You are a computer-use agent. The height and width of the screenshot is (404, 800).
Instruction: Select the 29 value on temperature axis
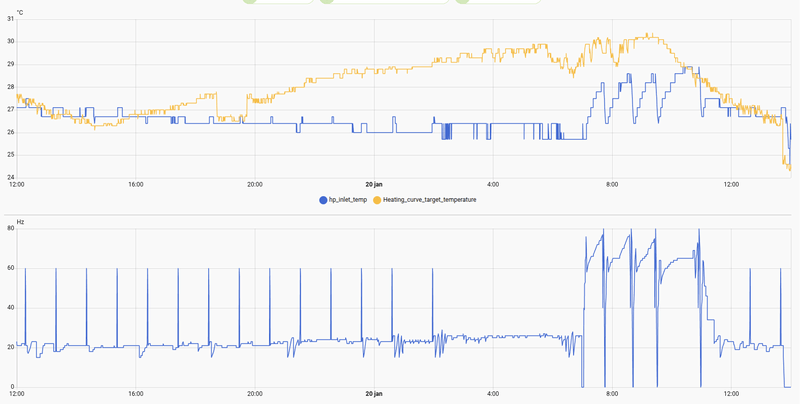[x=11, y=64]
